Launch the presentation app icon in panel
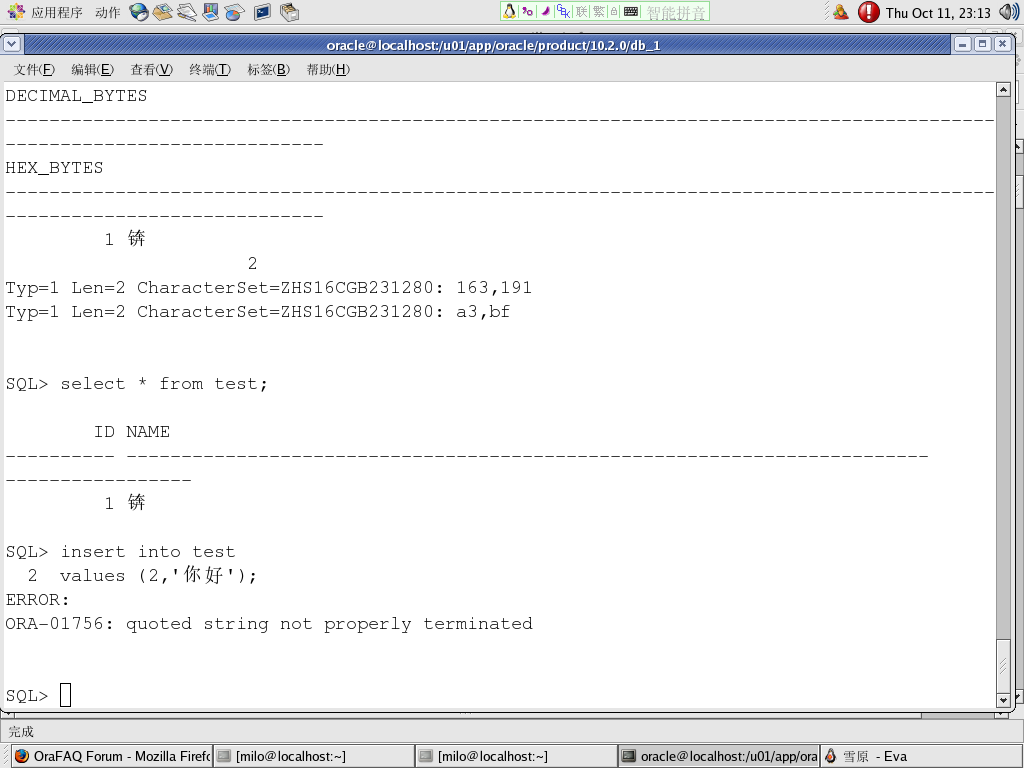Viewport: 1024px width, 768px height. (x=211, y=12)
